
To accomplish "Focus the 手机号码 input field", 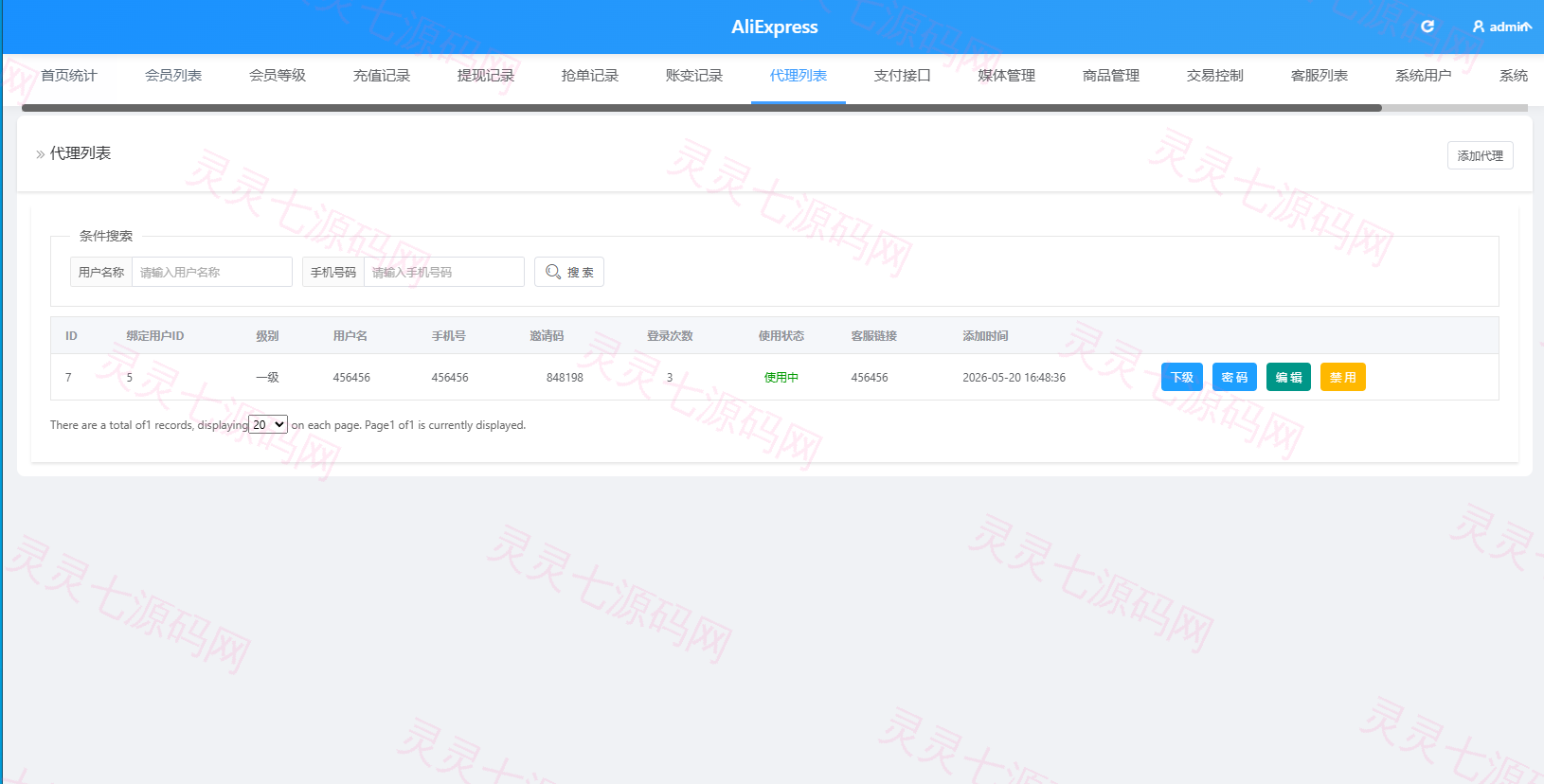I will pos(444,272).
